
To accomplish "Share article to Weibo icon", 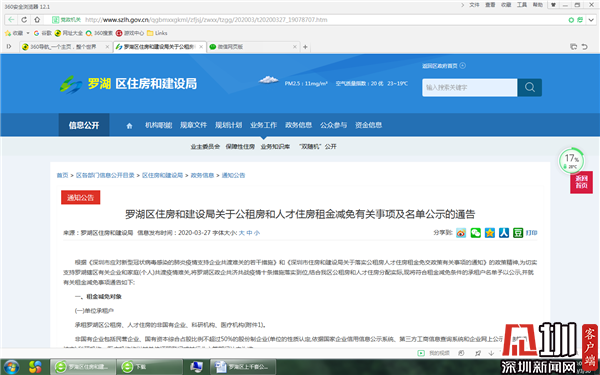I will pos(461,233).
